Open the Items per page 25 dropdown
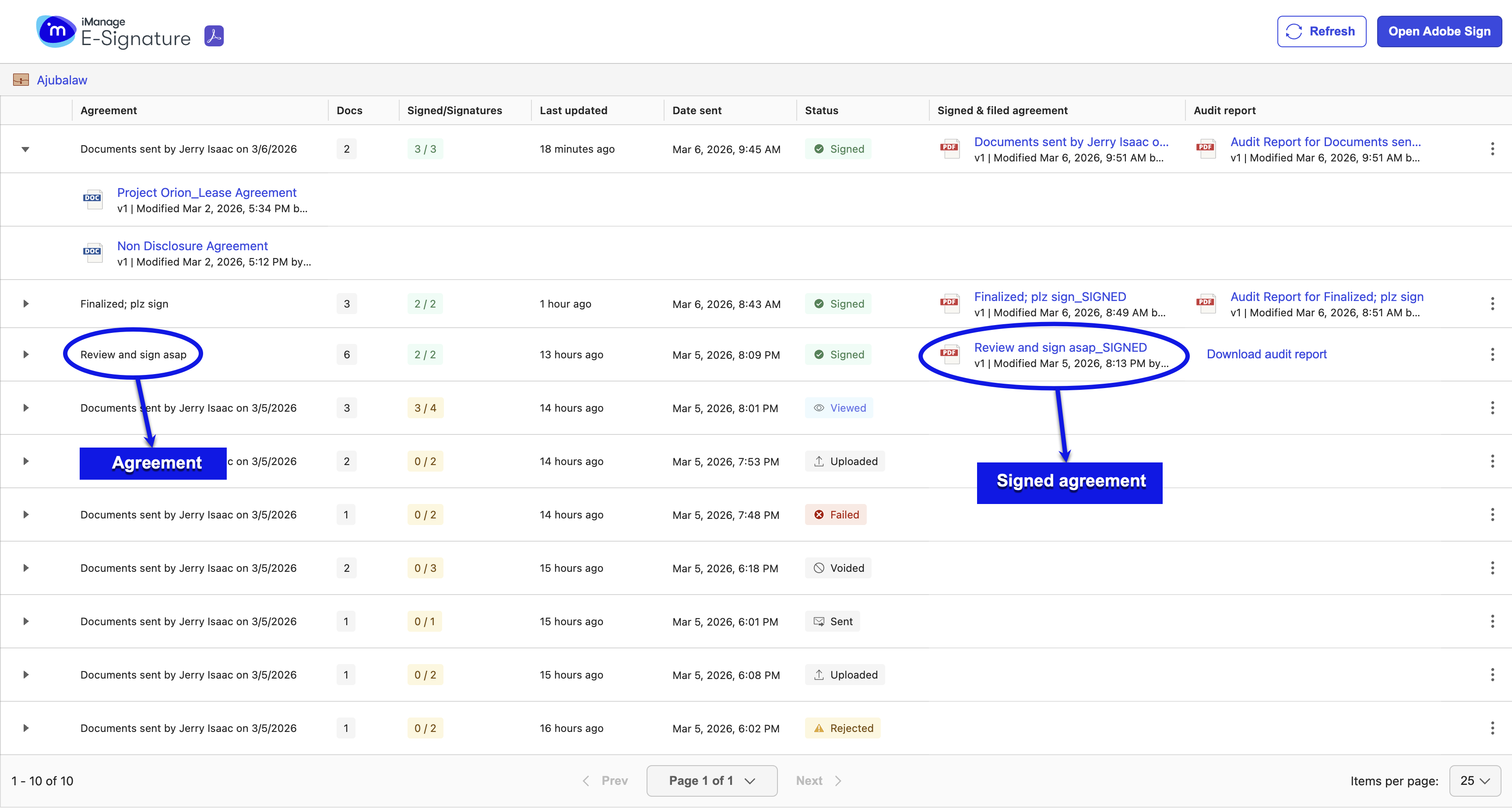Image resolution: width=1512 pixels, height=812 pixels. [1475, 781]
